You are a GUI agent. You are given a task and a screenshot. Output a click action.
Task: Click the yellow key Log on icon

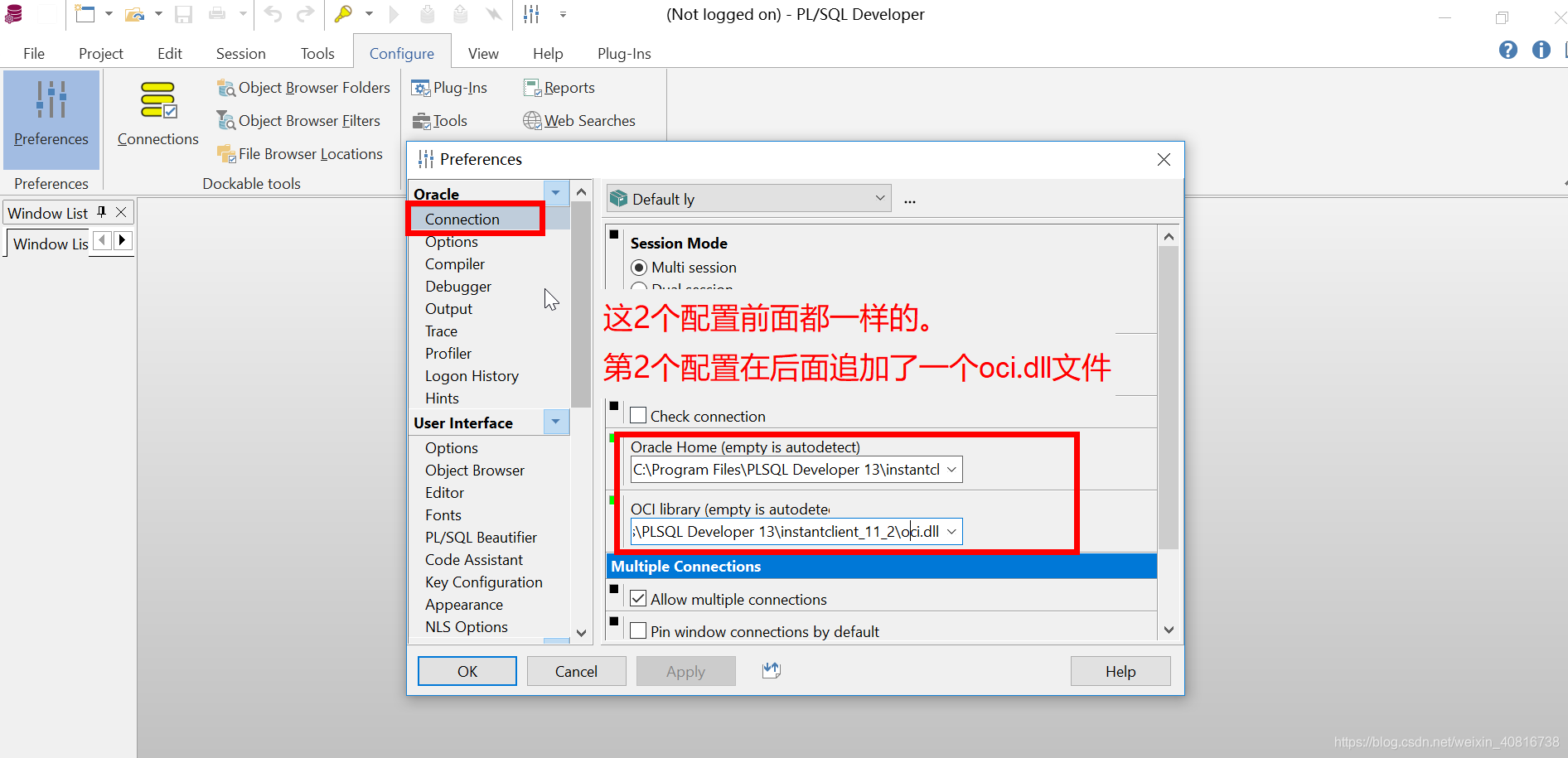[x=343, y=13]
